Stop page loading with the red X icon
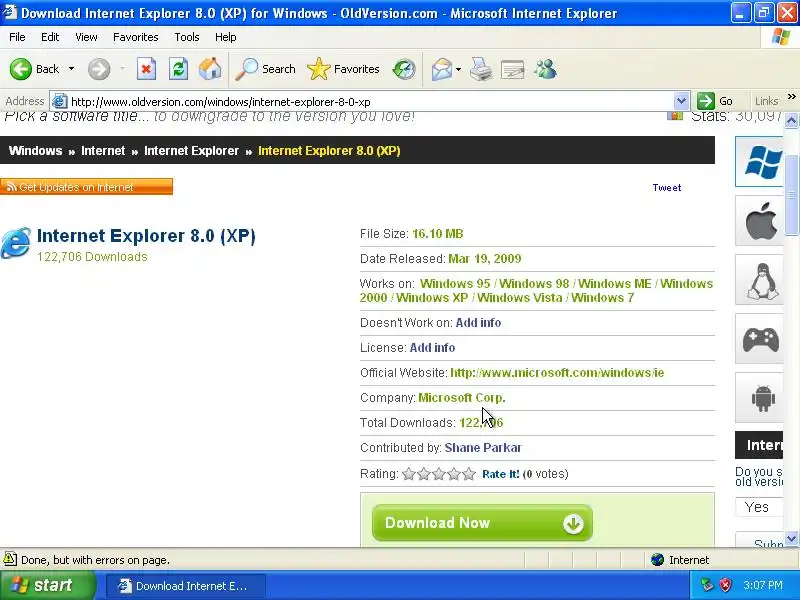800x600 pixels. [146, 69]
